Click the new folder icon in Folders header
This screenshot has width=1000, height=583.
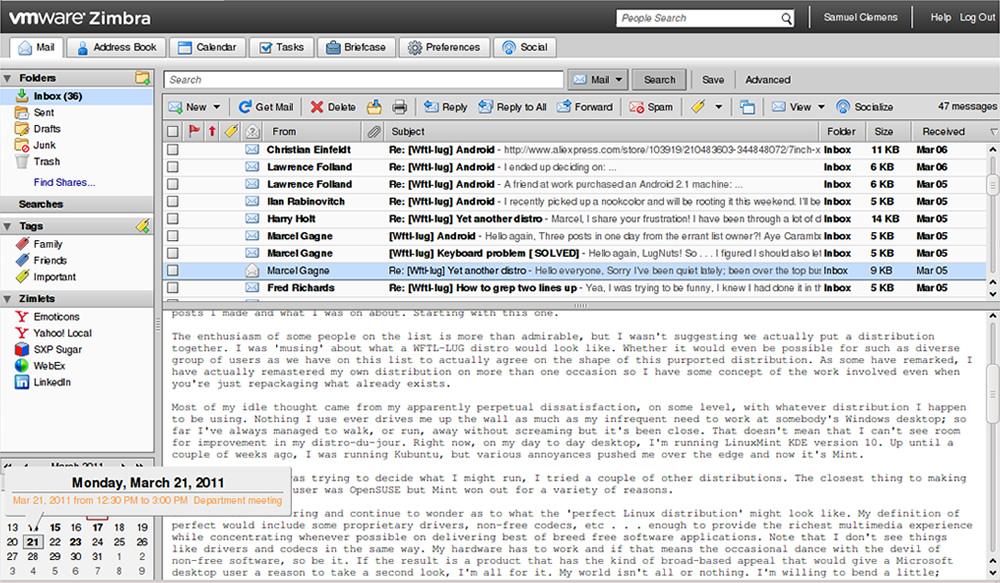pos(142,78)
